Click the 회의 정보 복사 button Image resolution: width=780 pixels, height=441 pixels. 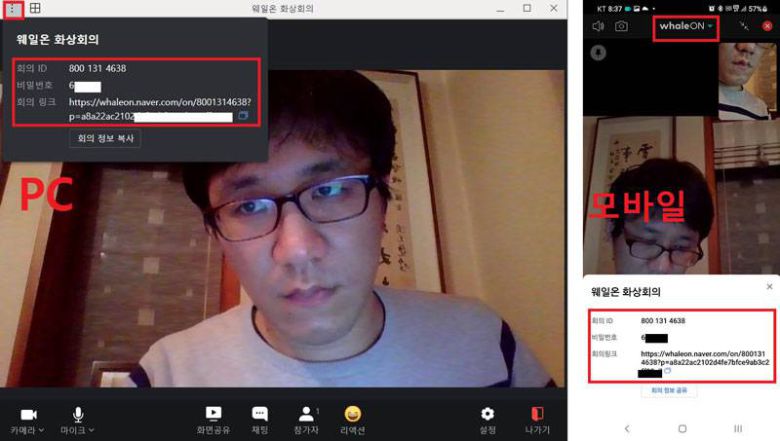(104, 139)
